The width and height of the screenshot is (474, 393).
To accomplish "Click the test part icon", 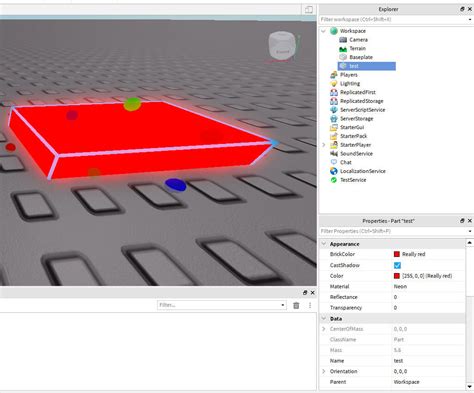I will point(343,66).
